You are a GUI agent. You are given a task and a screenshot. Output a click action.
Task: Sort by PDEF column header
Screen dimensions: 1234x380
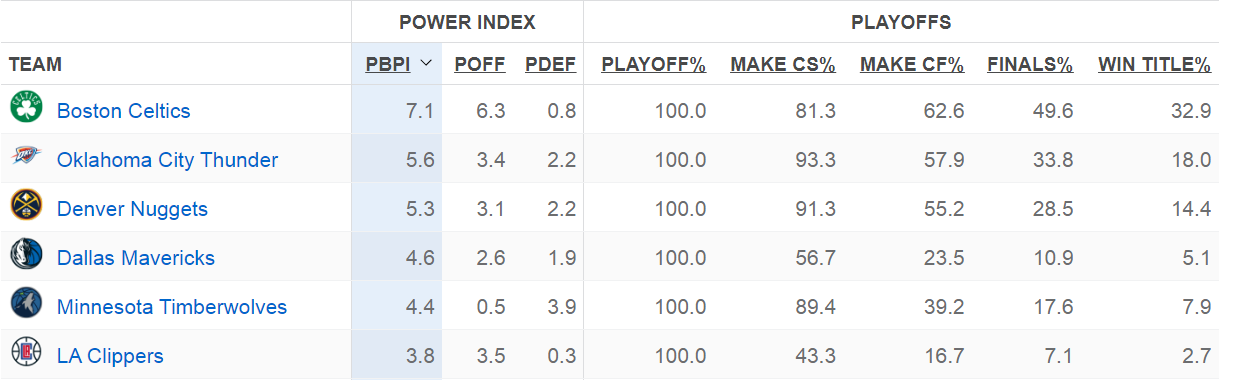click(551, 65)
